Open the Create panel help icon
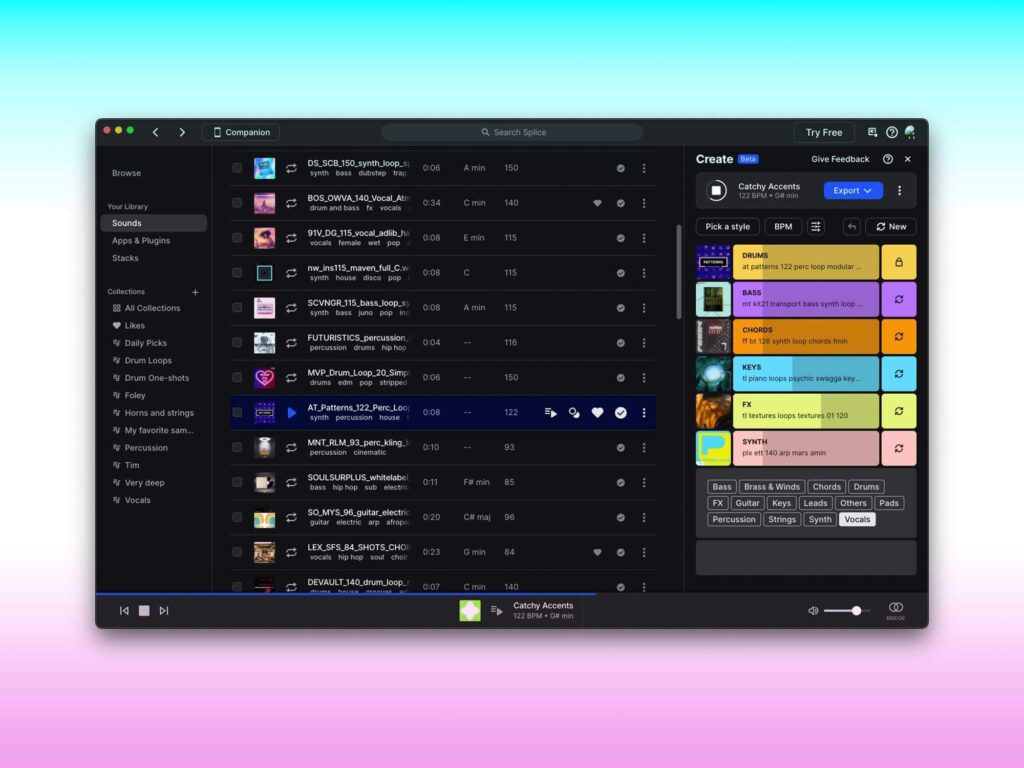Screen dimensions: 1024x768 tap(888, 159)
